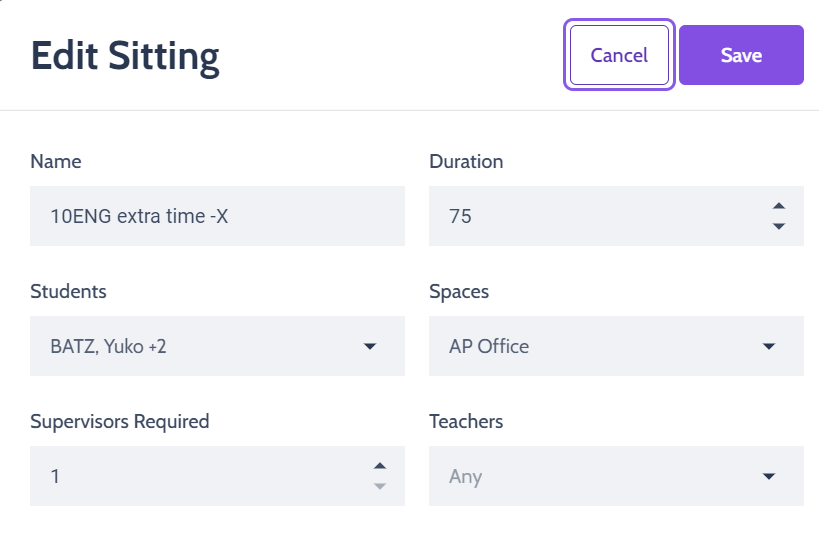
Task: Click the Supervisors Required label
Action: (120, 422)
